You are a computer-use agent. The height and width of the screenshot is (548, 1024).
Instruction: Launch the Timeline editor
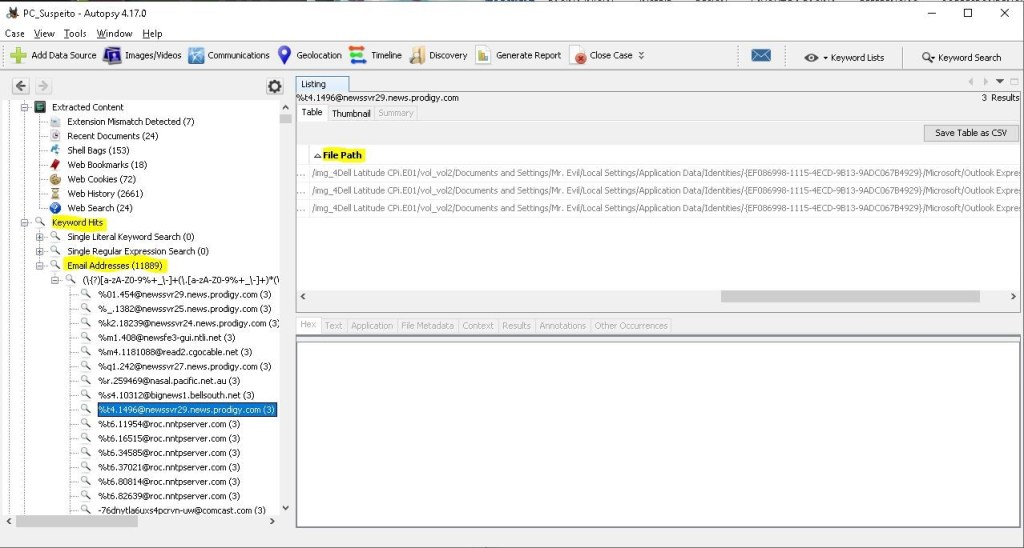[359, 56]
